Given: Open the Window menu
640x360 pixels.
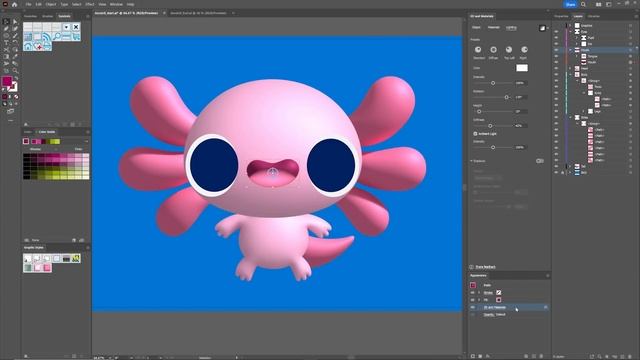Looking at the screenshot, I should click(x=116, y=4).
